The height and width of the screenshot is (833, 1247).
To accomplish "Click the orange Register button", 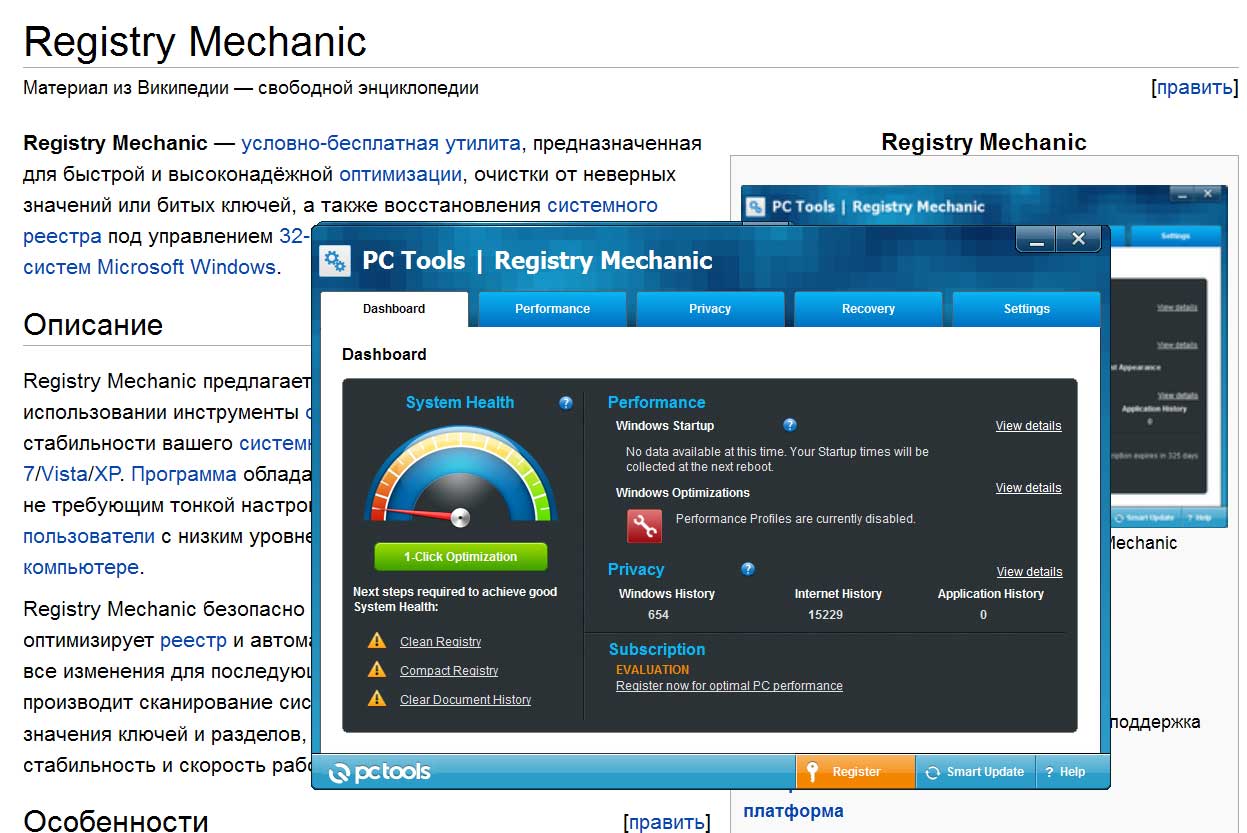I will coord(856,772).
